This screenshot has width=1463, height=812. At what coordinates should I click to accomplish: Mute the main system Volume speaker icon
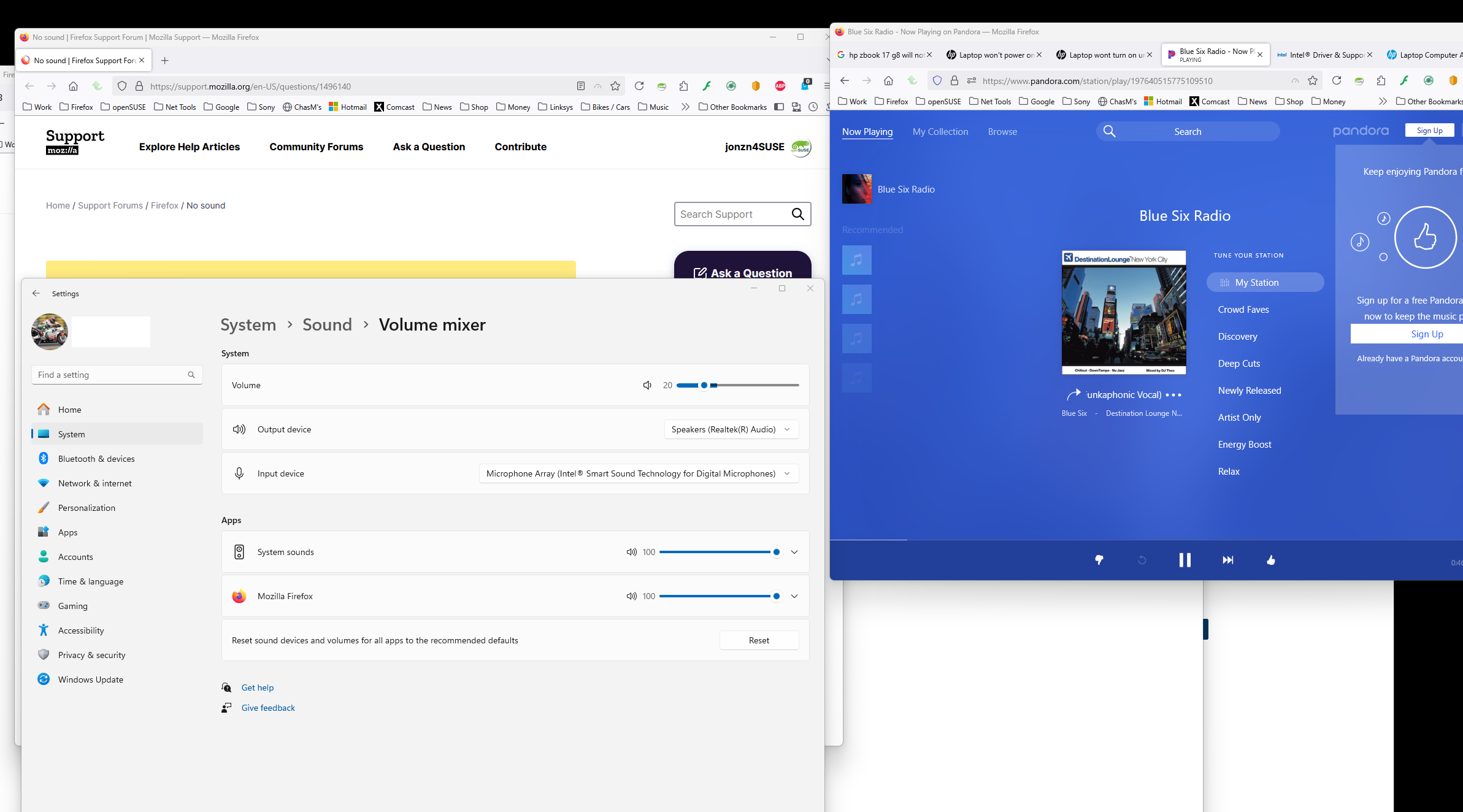coord(647,385)
